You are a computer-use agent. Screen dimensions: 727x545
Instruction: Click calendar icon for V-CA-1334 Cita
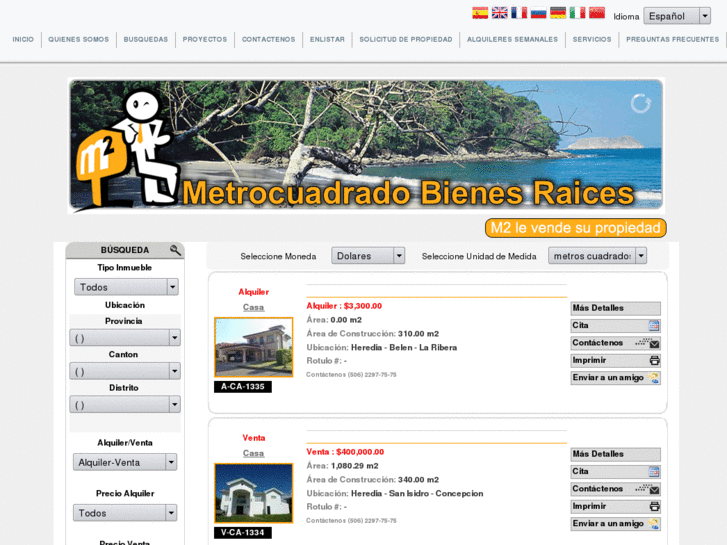[654, 472]
